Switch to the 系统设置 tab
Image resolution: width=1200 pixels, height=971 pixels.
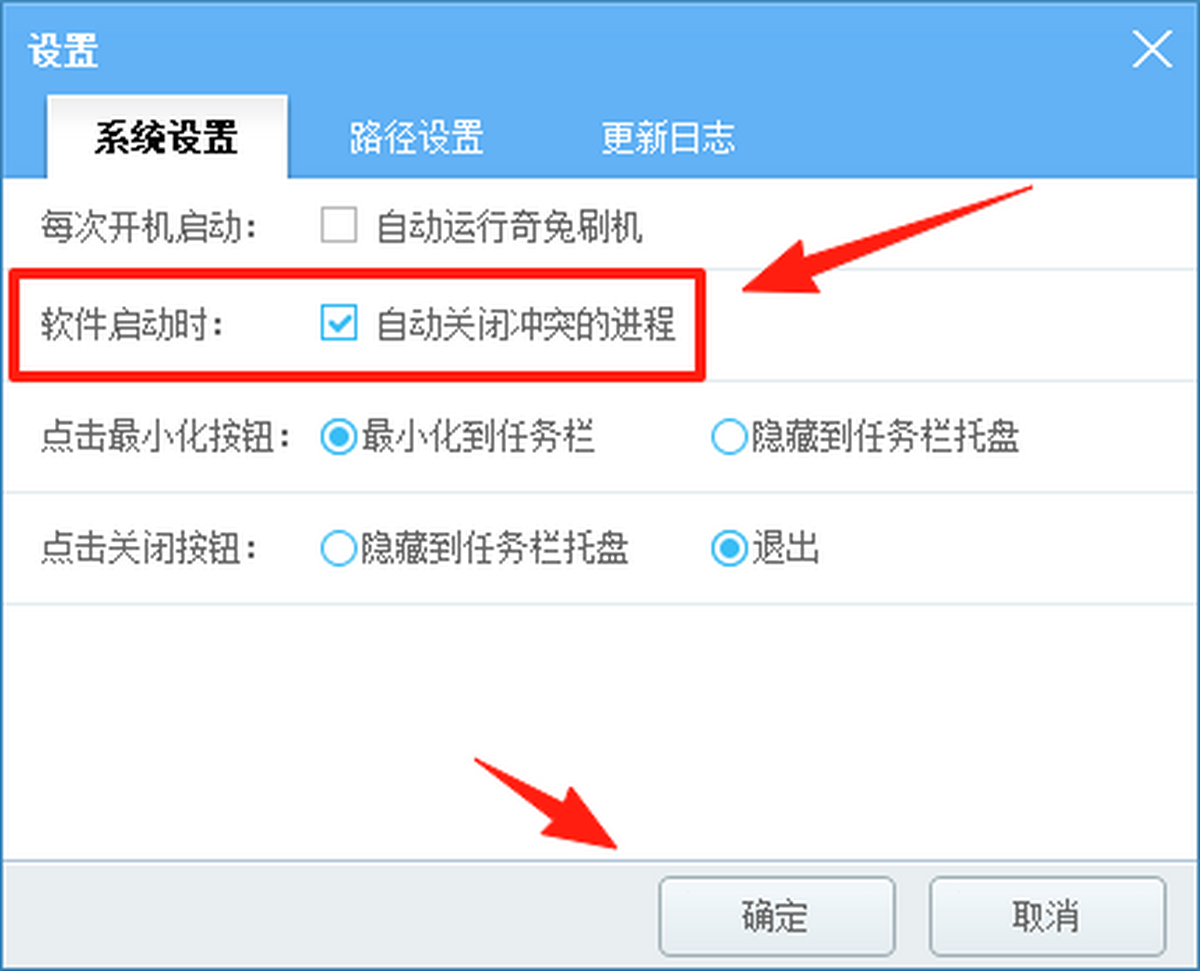pos(166,137)
